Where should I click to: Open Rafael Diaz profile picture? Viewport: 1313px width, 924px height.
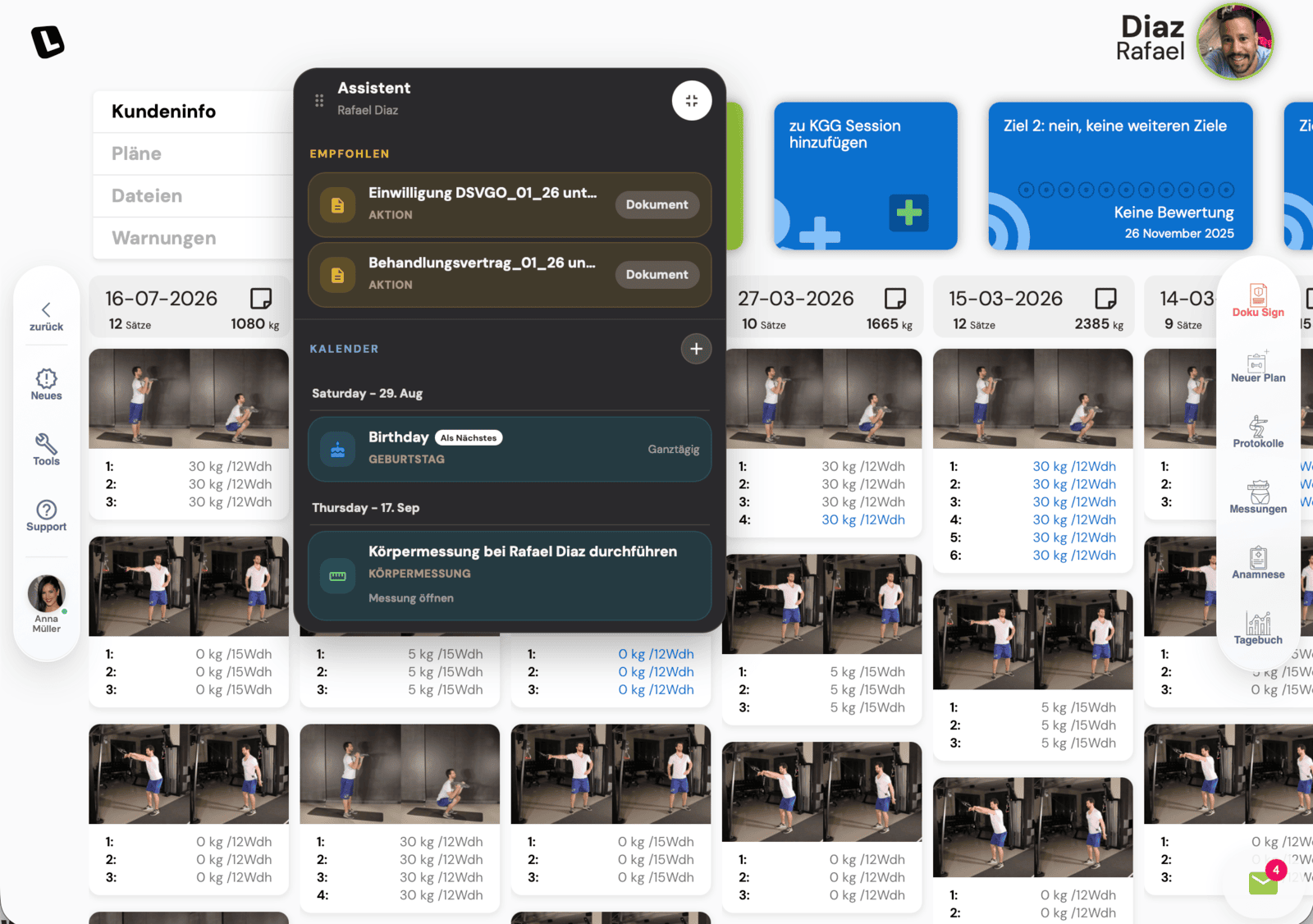tap(1235, 41)
